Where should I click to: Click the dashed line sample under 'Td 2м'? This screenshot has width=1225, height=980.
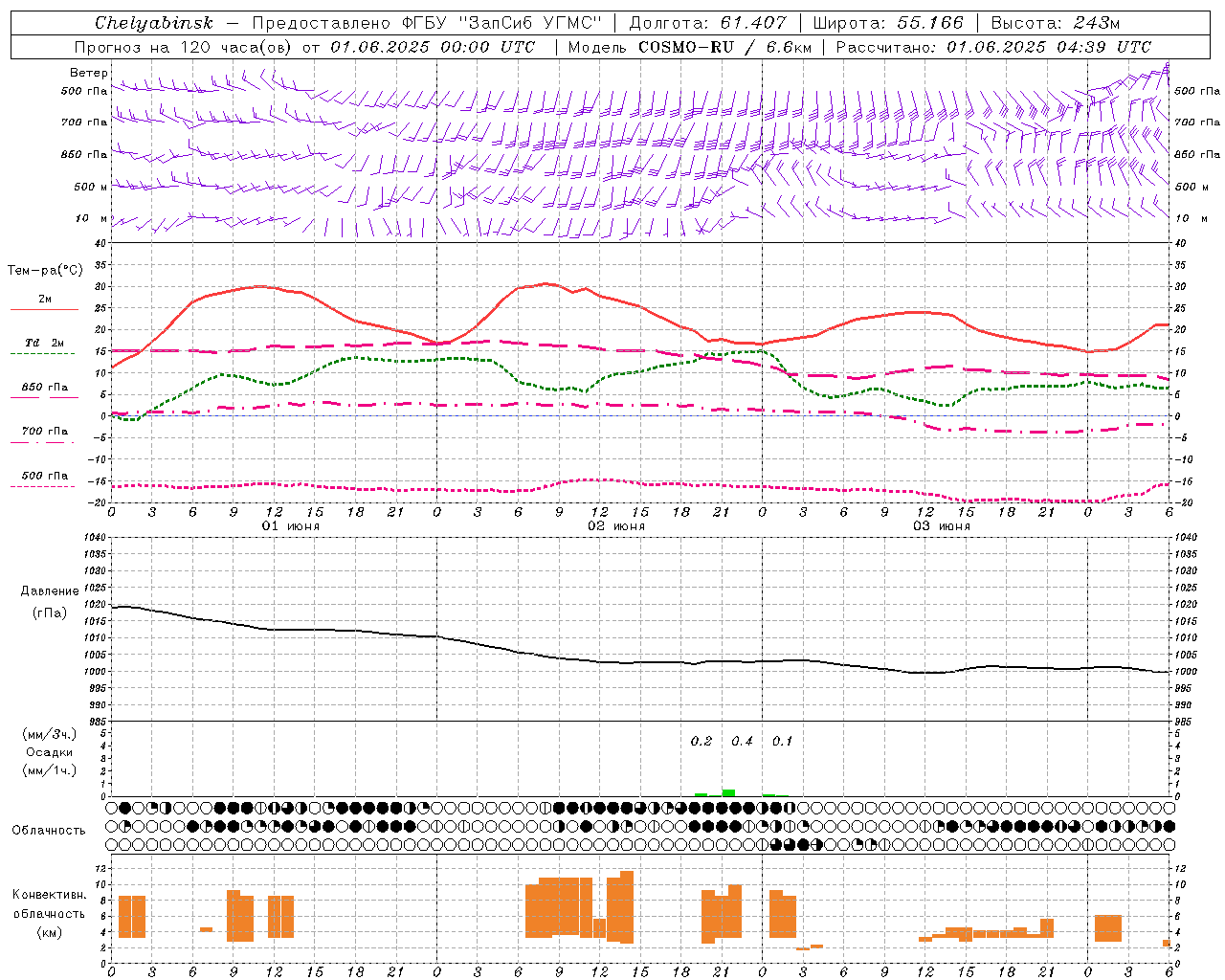(x=42, y=354)
